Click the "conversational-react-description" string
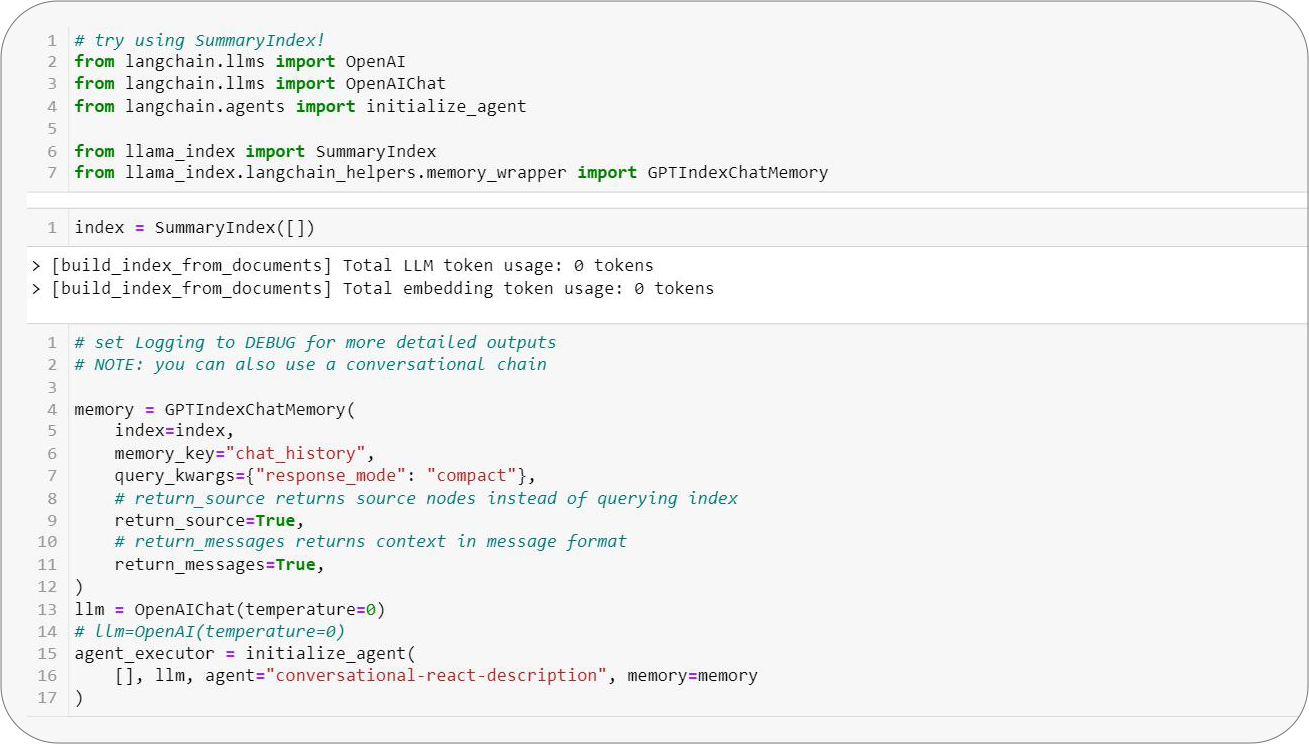 436,676
